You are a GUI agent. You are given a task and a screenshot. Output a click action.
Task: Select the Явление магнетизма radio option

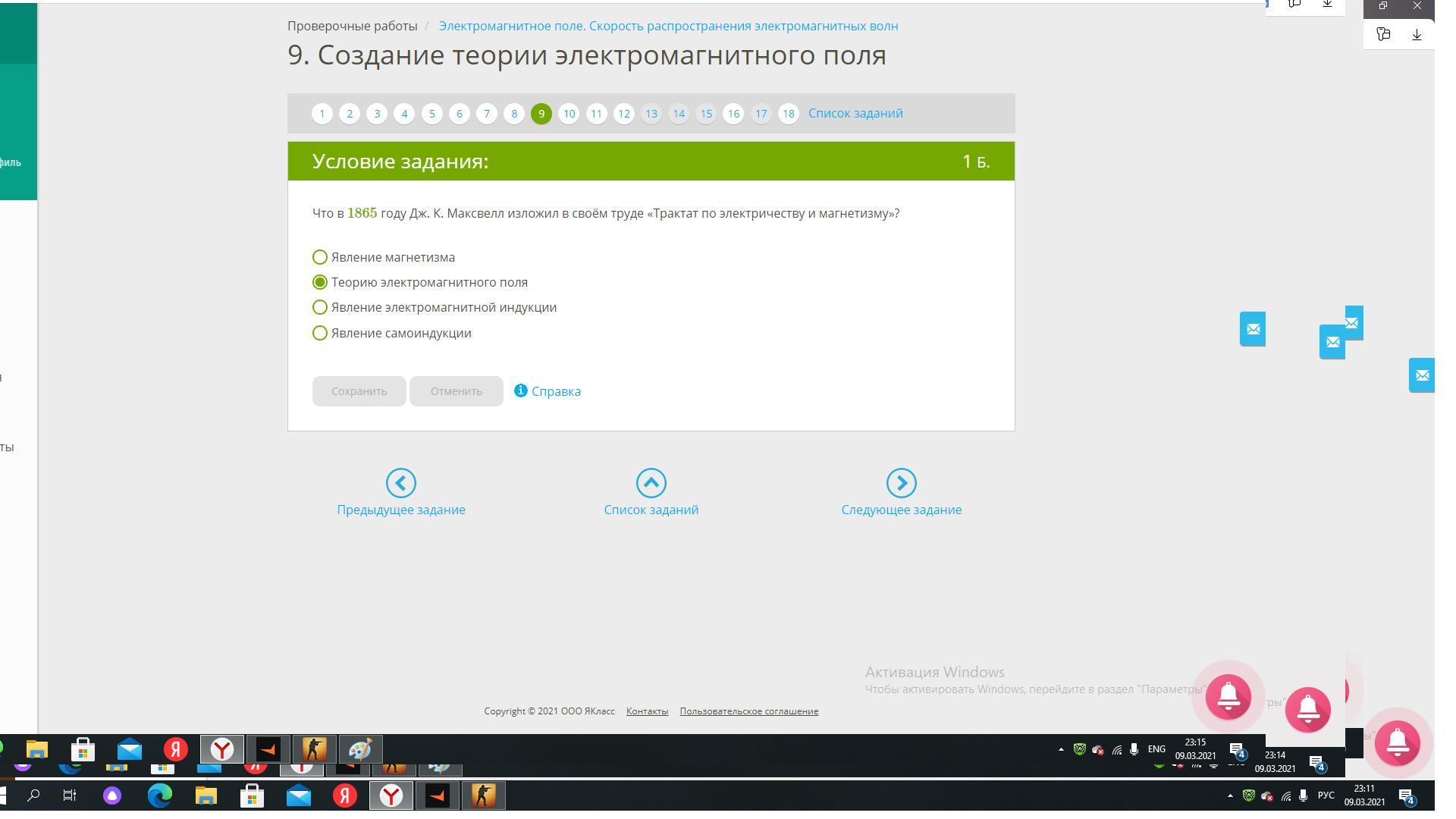320,258
